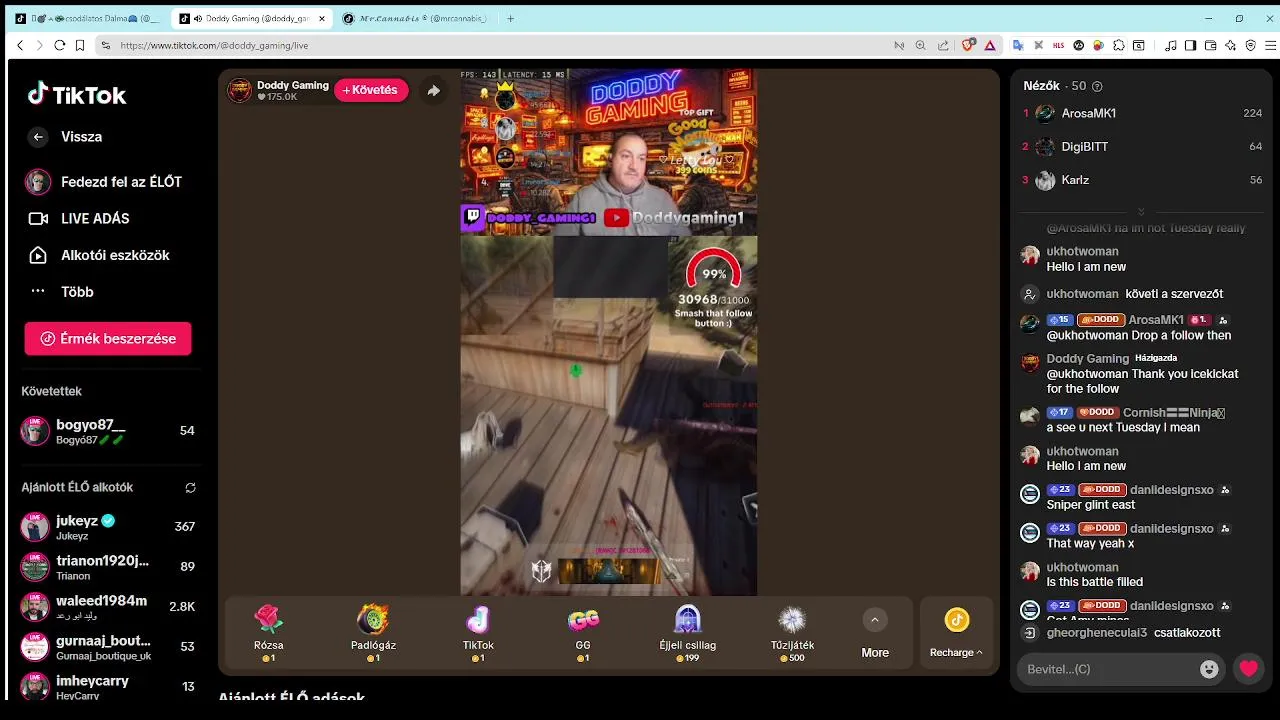Open the media control music note icon
This screenshot has height=720, width=1280.
[x=1171, y=45]
